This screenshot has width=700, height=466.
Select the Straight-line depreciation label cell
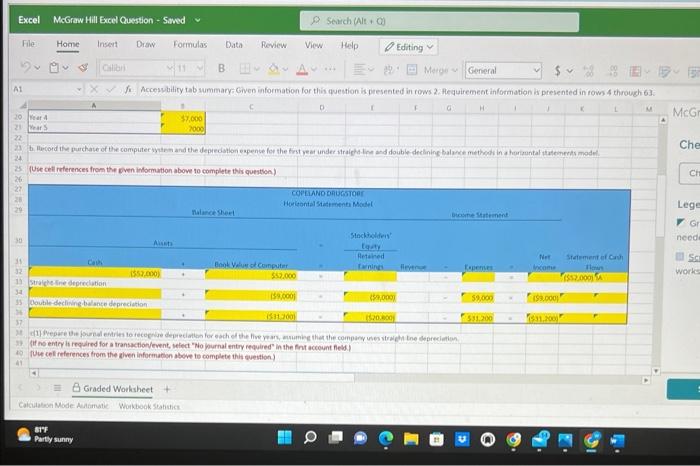click(95, 283)
